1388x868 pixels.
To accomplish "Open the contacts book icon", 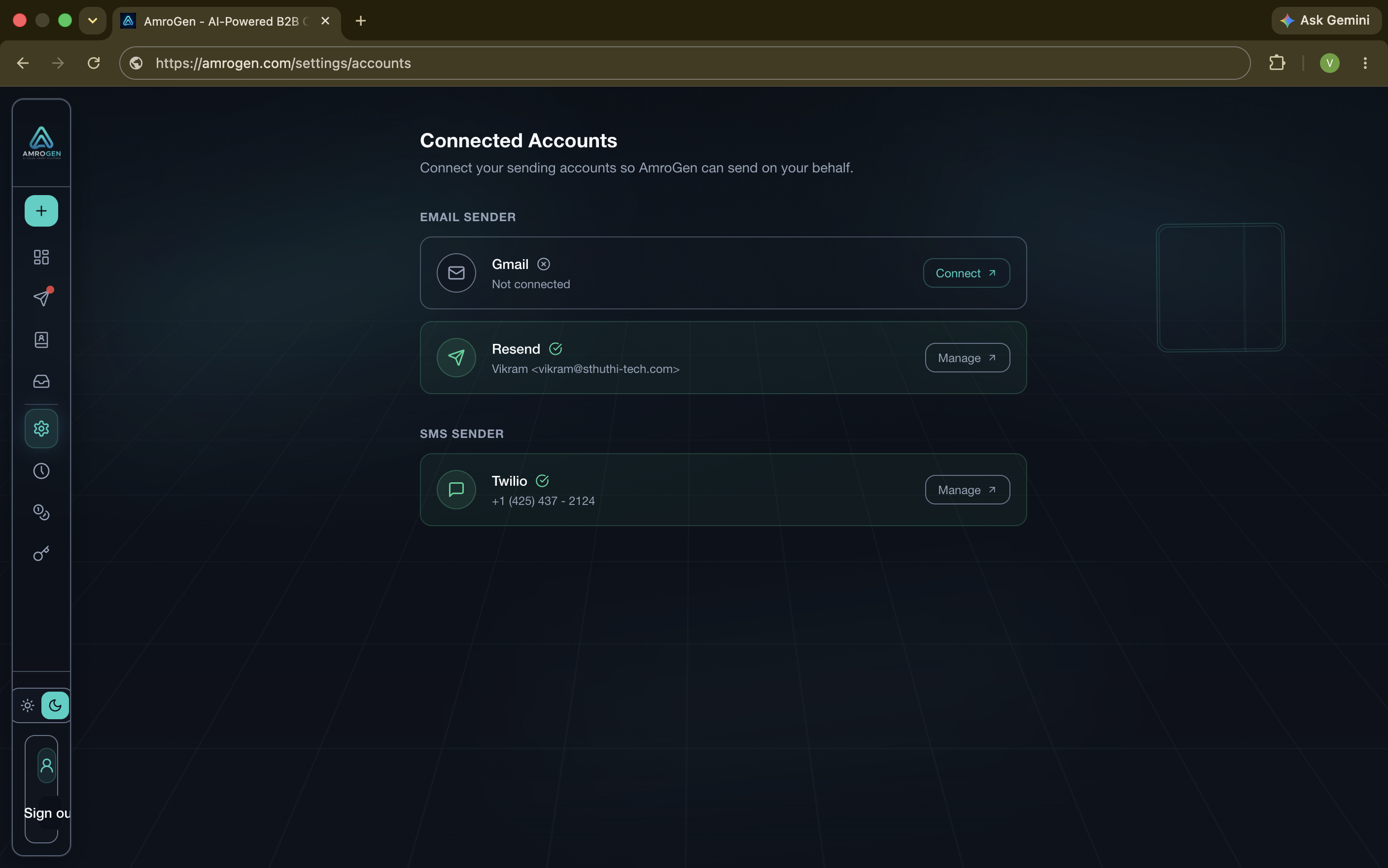I will point(41,340).
